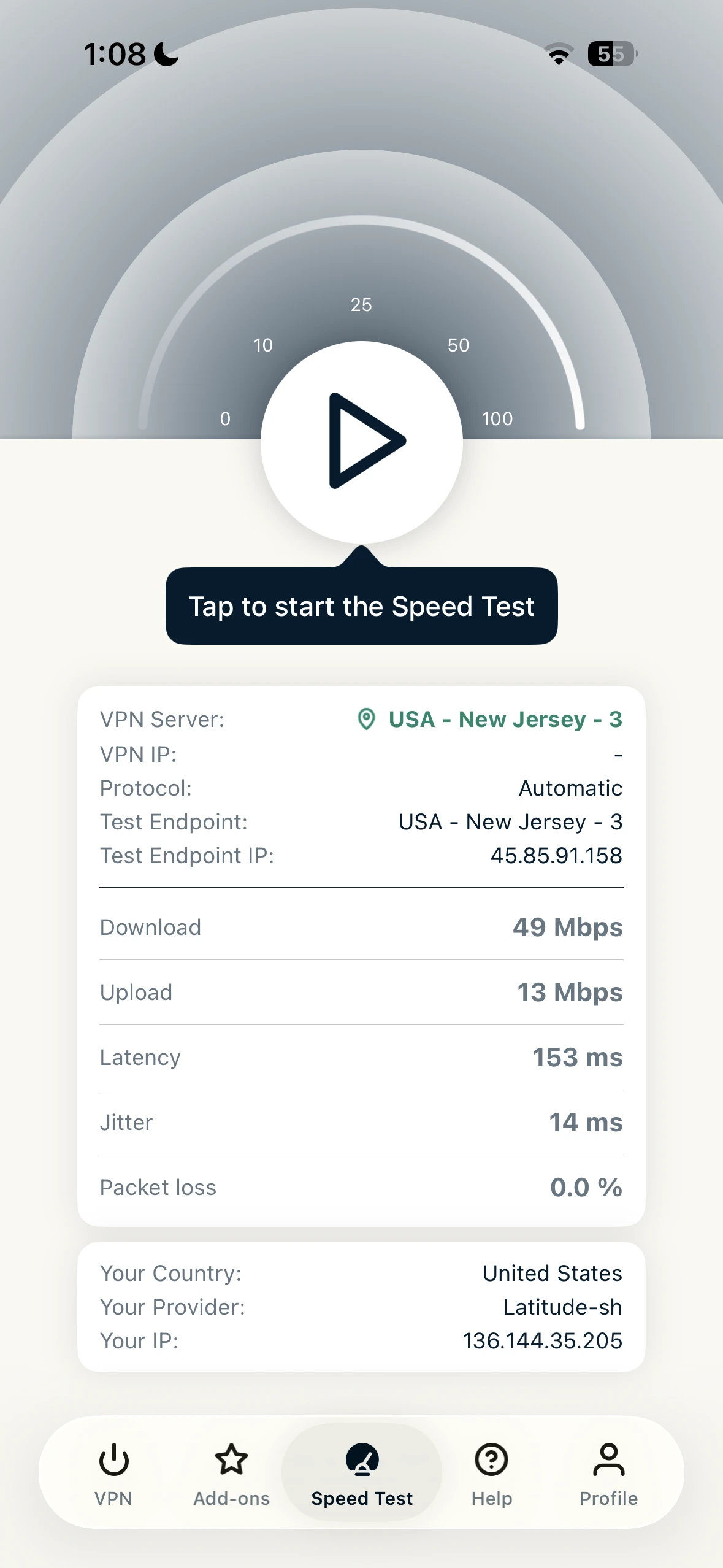Tap the battery indicator in status bar
Image resolution: width=723 pixels, height=1568 pixels.
612,54
